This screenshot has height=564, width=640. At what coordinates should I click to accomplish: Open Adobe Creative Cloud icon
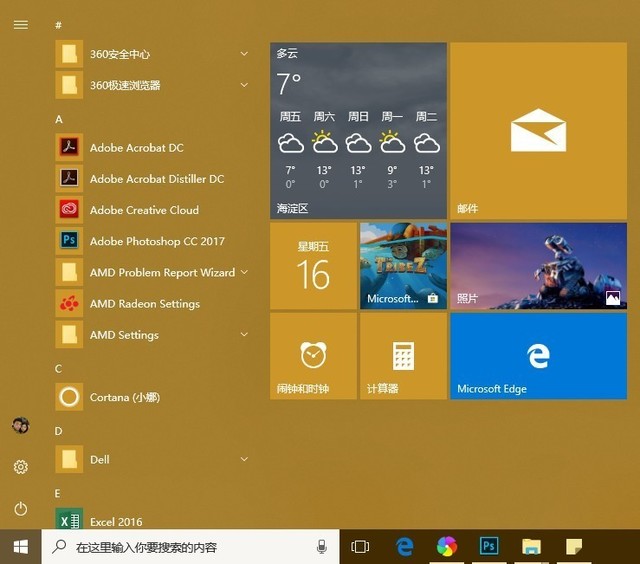coord(69,210)
